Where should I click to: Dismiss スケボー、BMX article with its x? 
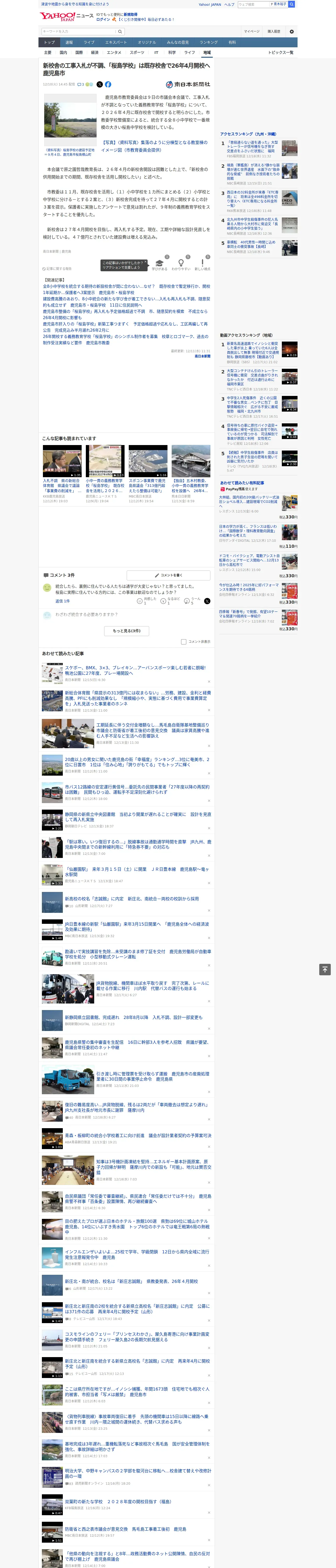(209, 682)
